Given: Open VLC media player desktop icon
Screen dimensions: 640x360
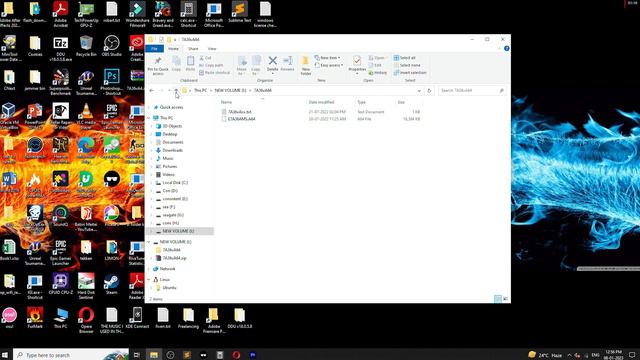Looking at the screenshot, I should click(86, 116).
